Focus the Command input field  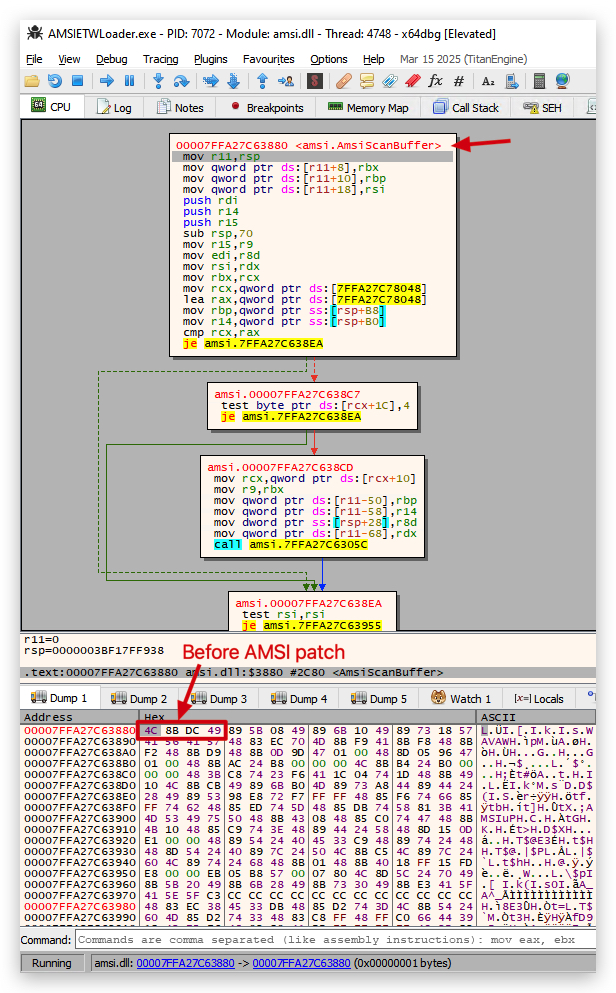(x=336, y=939)
